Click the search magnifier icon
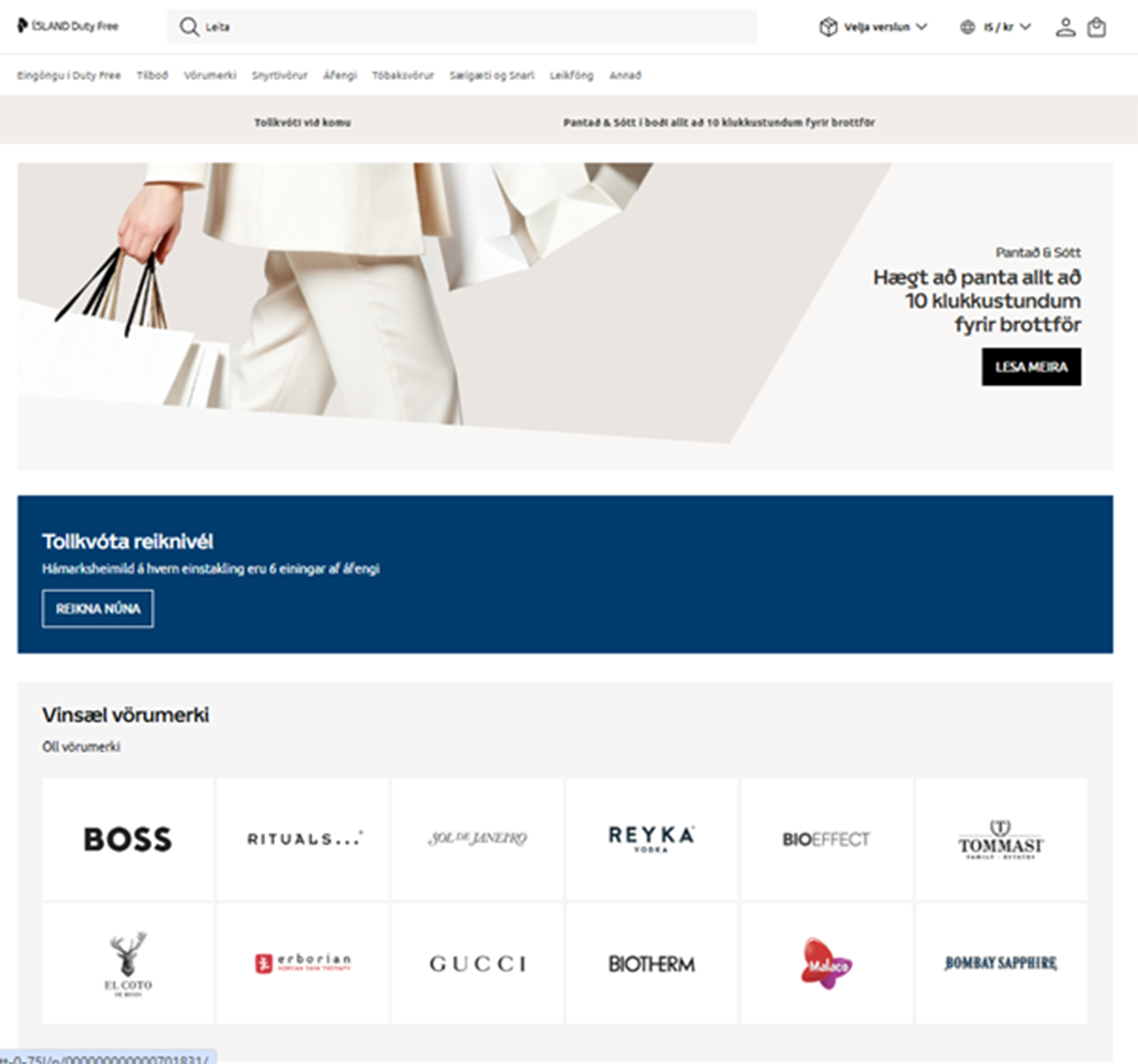This screenshot has width=1138, height=1064. pyautogui.click(x=189, y=27)
